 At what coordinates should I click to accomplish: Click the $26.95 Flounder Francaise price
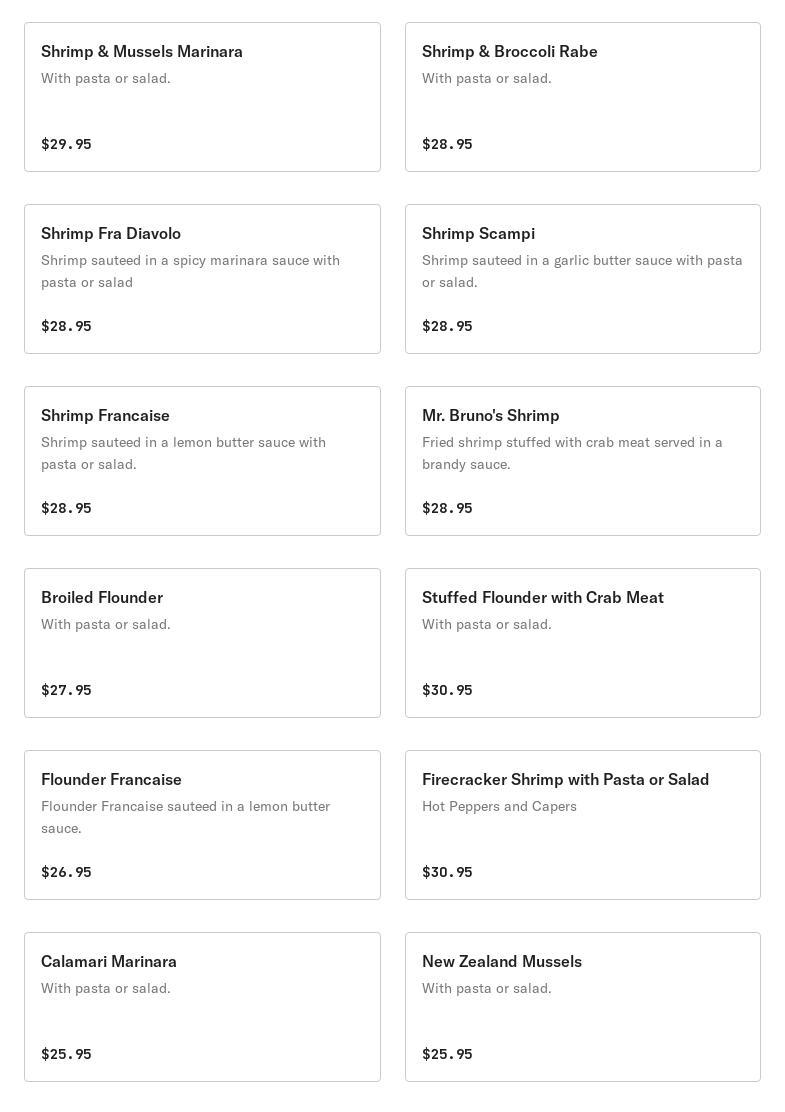pyautogui.click(x=66, y=872)
